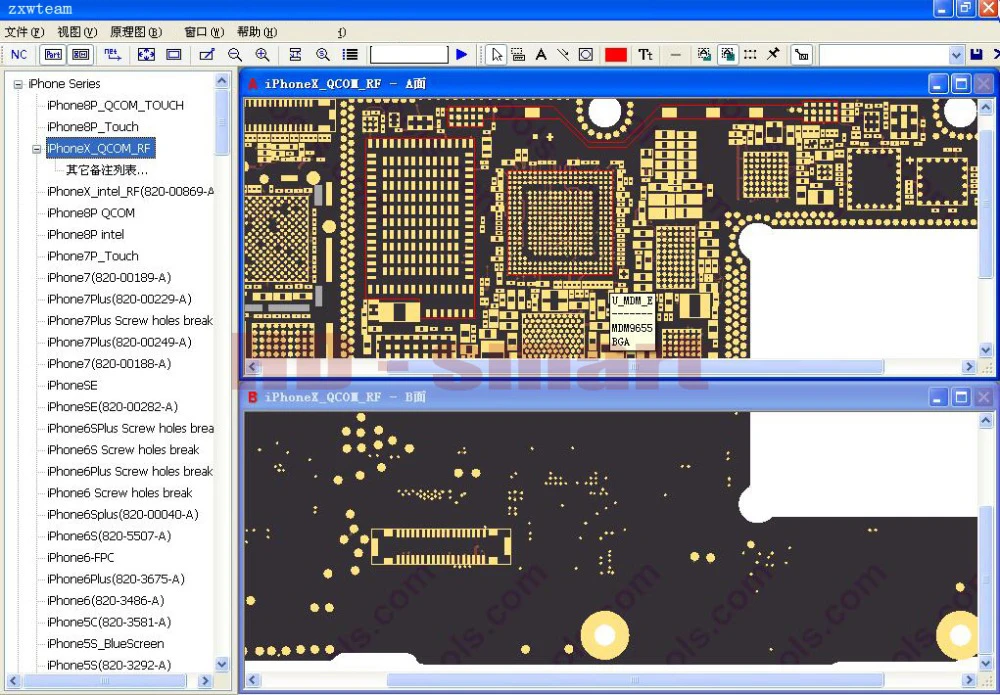1000x695 pixels.
Task: Click the U_MDM_E MDM9655 BGA label
Action: pos(632,322)
